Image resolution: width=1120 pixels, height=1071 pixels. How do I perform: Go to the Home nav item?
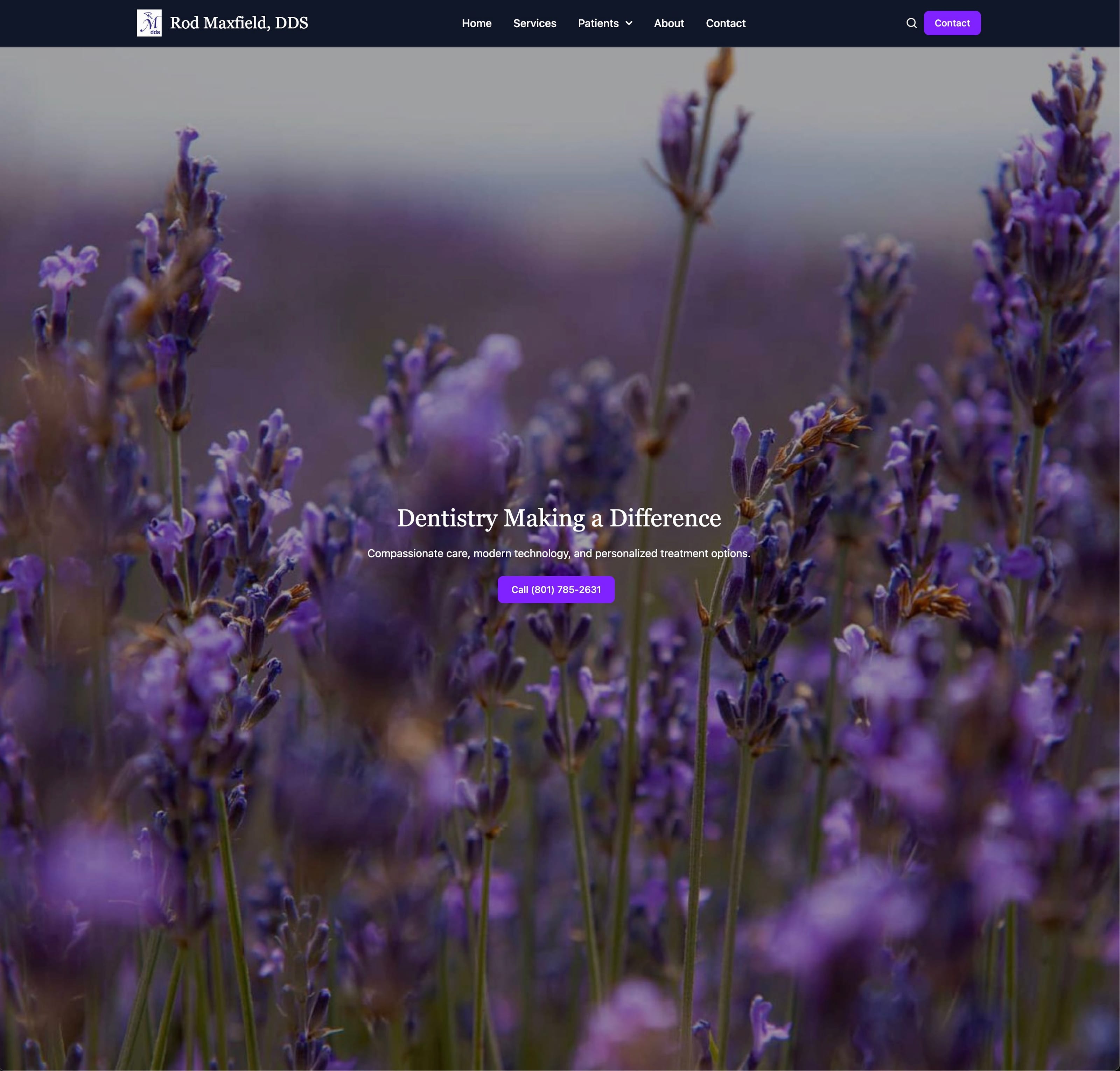tap(476, 23)
